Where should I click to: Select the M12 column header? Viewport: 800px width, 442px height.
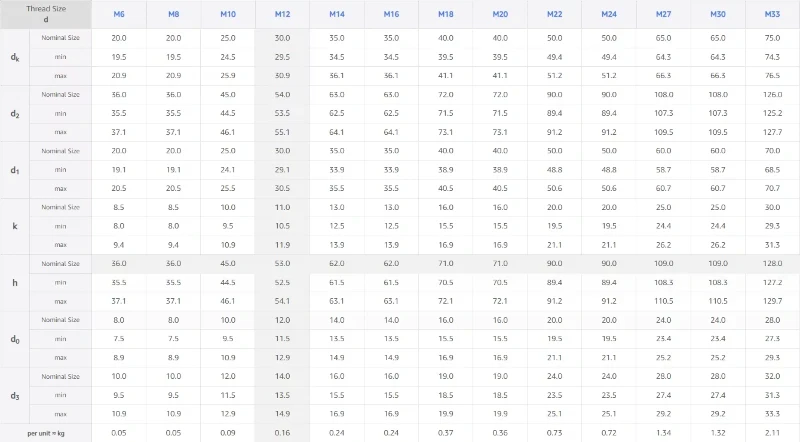[x=282, y=14]
